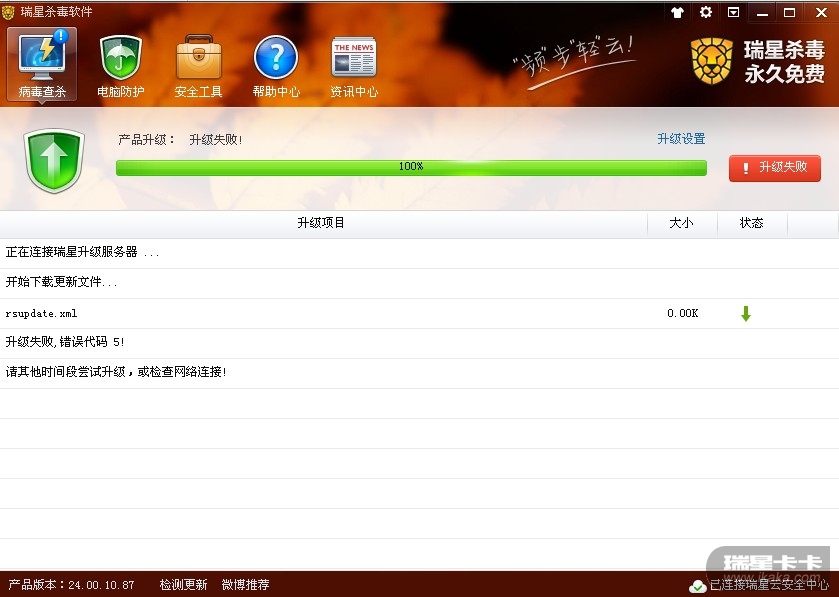Click the green download arrow icon
This screenshot has width=839, height=597.
746,313
